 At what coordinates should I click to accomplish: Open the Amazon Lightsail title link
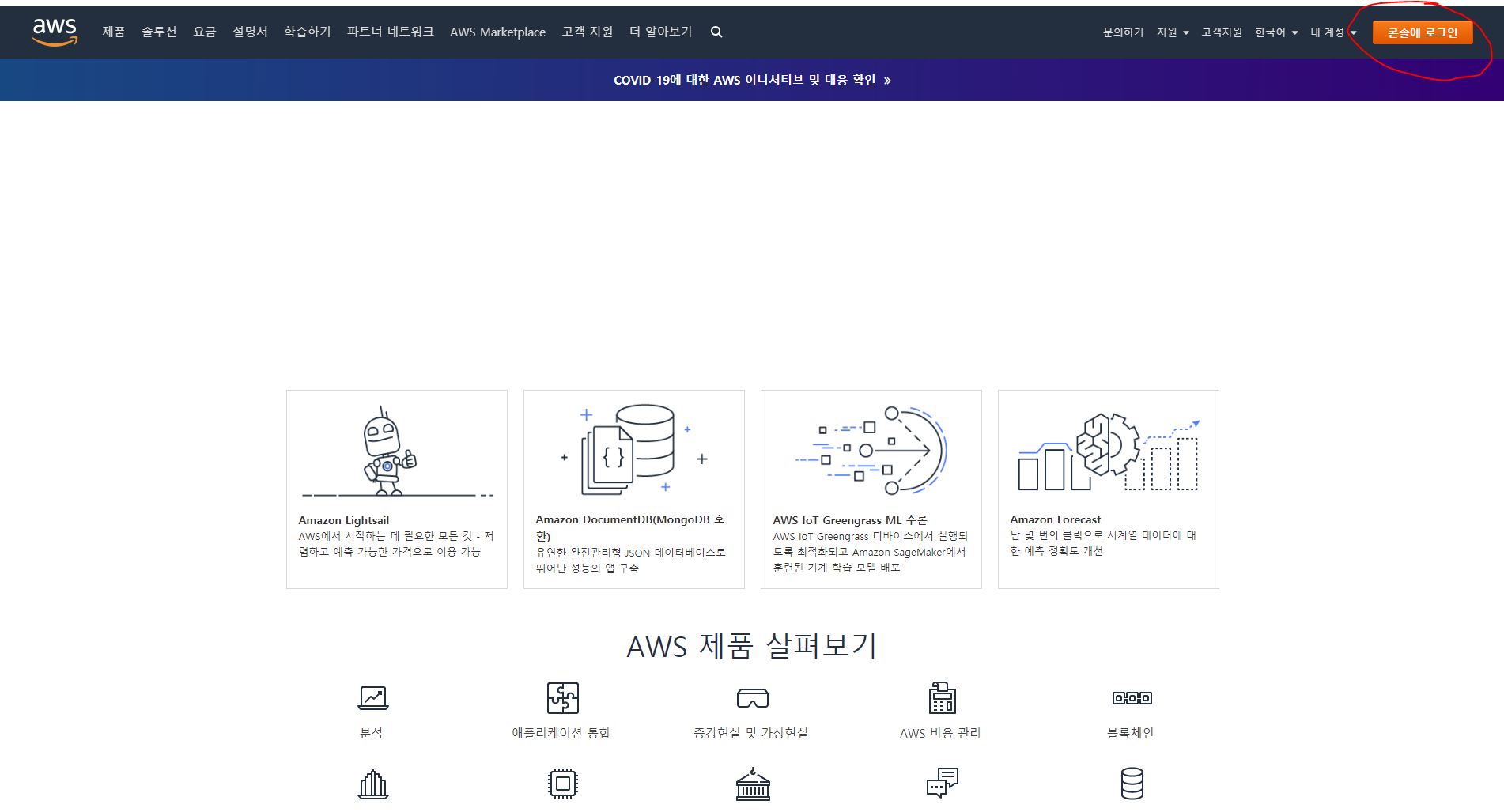tap(344, 520)
